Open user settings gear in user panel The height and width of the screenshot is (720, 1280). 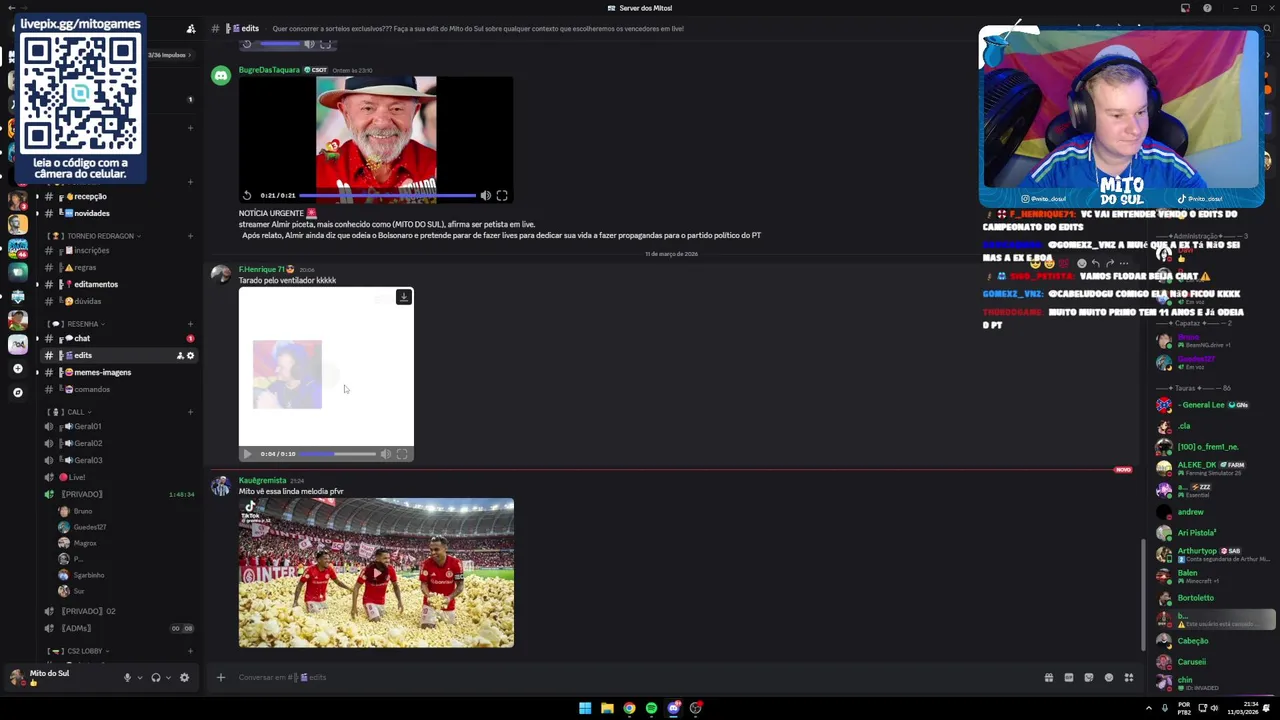coord(184,678)
